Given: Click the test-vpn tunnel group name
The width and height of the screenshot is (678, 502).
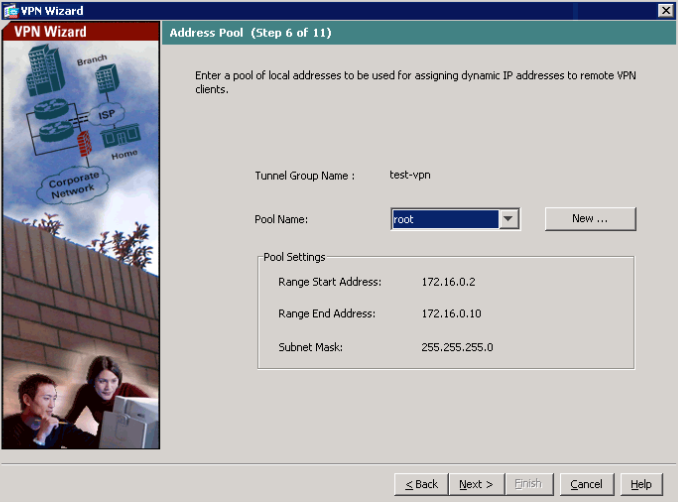Looking at the screenshot, I should tap(410, 175).
